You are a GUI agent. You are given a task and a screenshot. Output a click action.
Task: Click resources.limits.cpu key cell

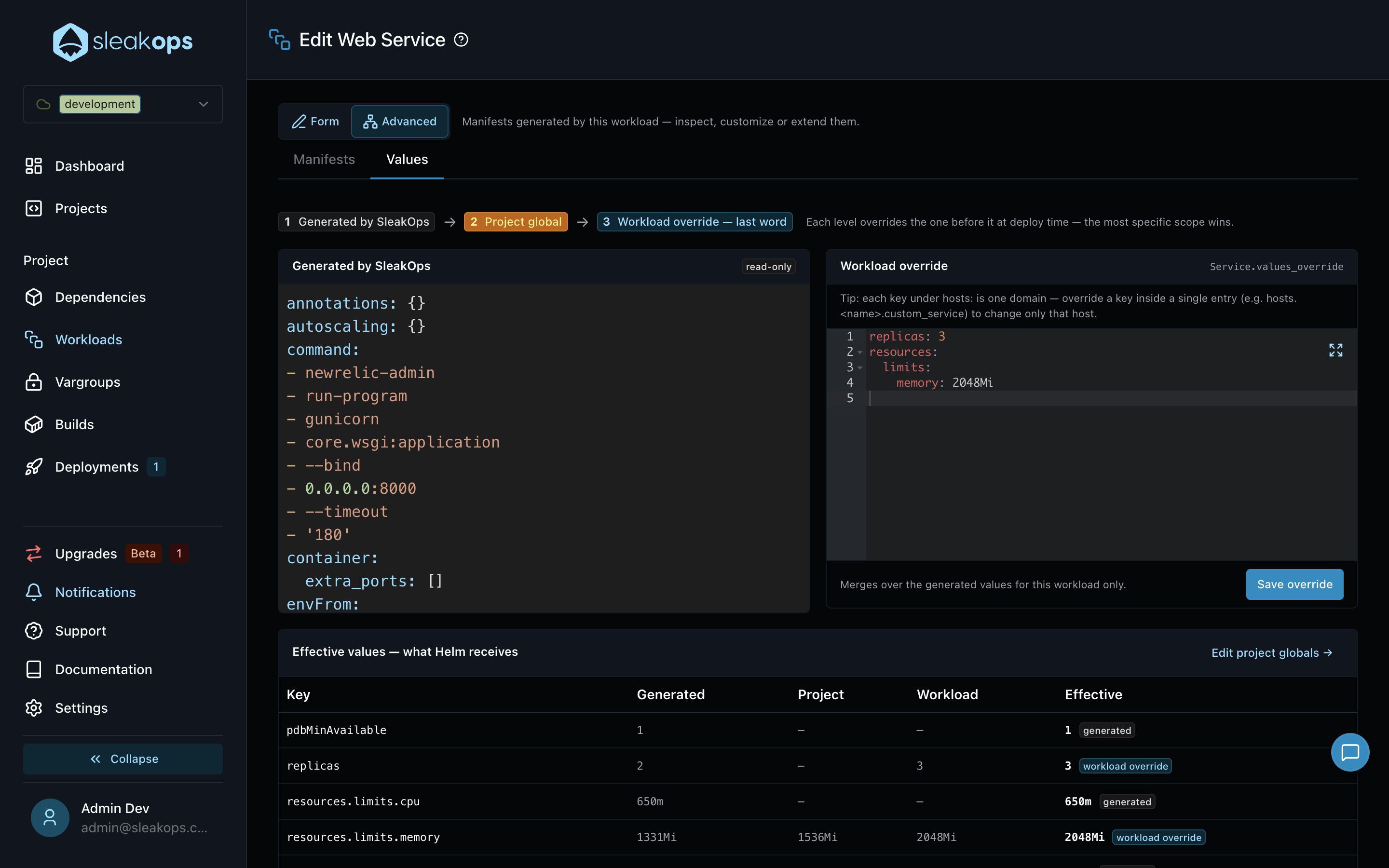pyautogui.click(x=353, y=801)
